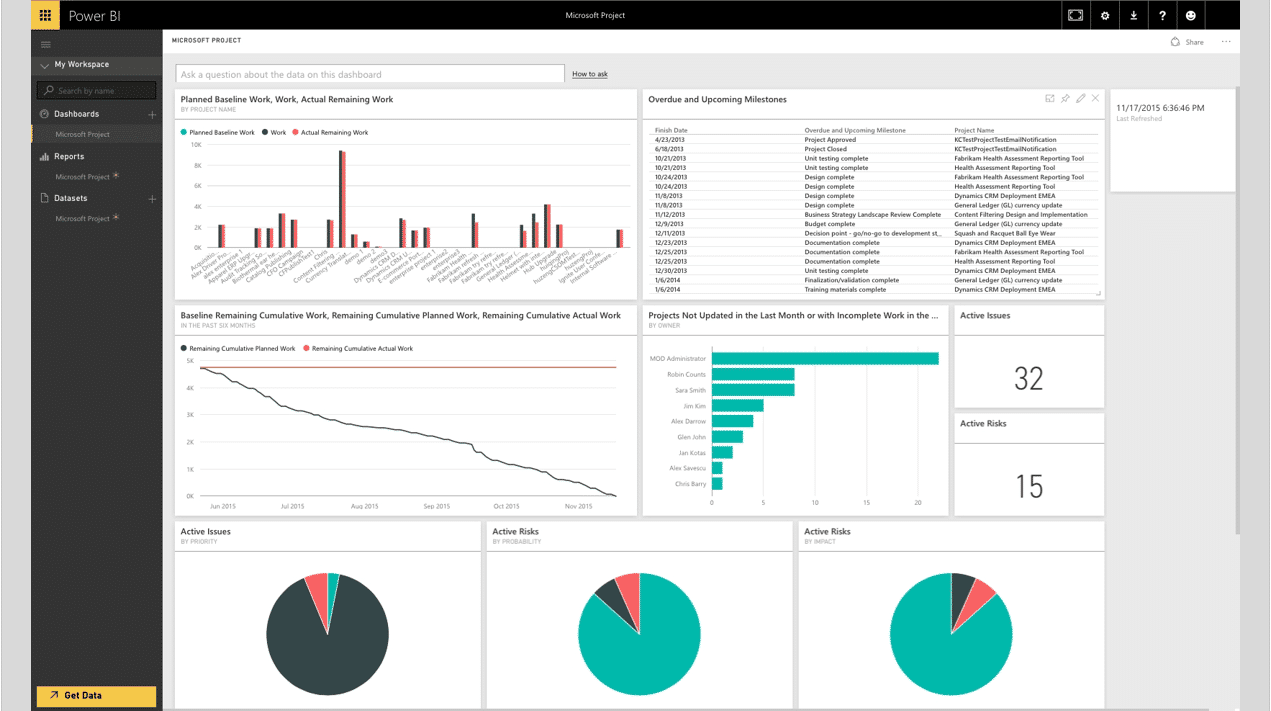Click the Q&A question input box

370,74
